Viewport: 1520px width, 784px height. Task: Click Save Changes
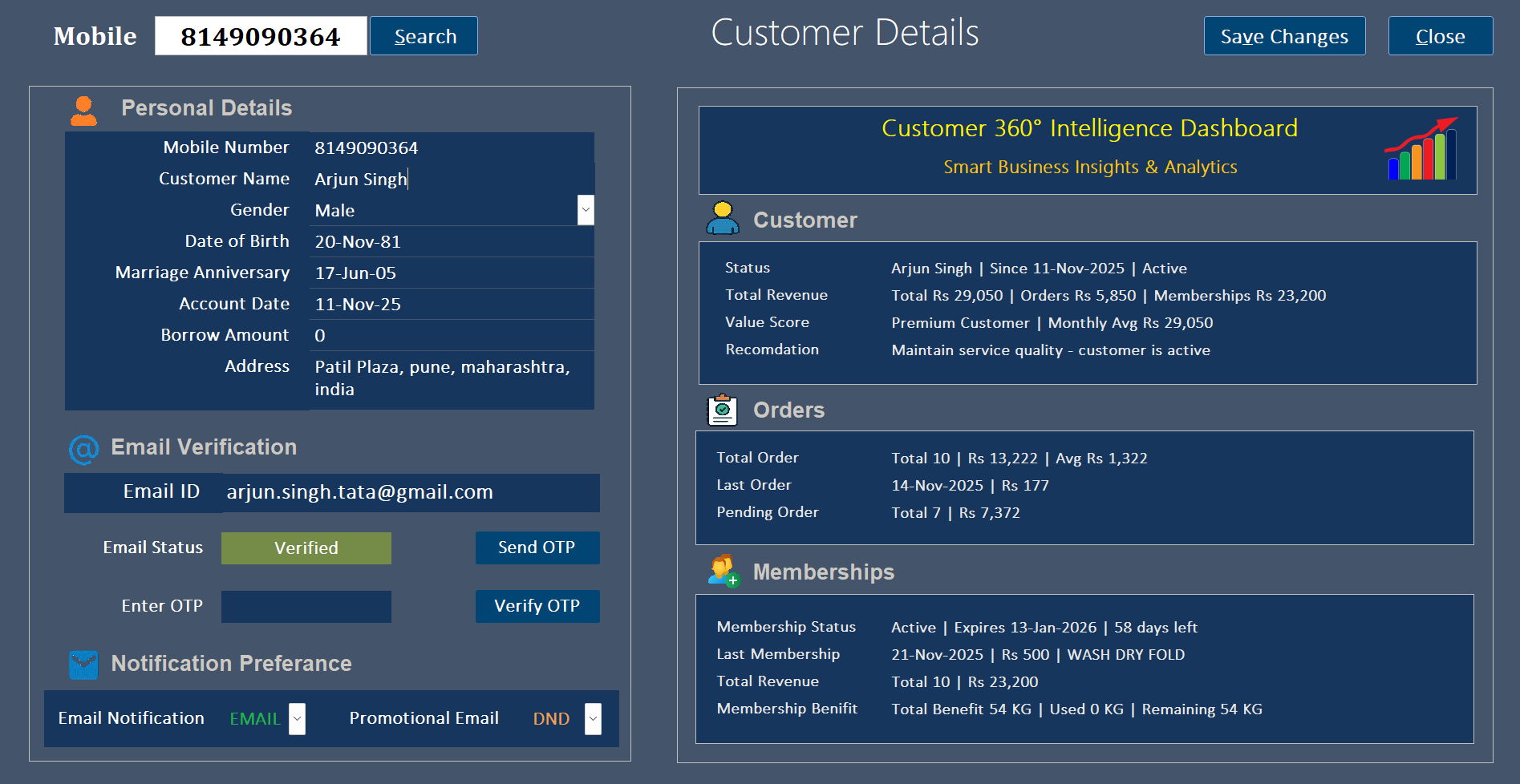click(x=1284, y=35)
